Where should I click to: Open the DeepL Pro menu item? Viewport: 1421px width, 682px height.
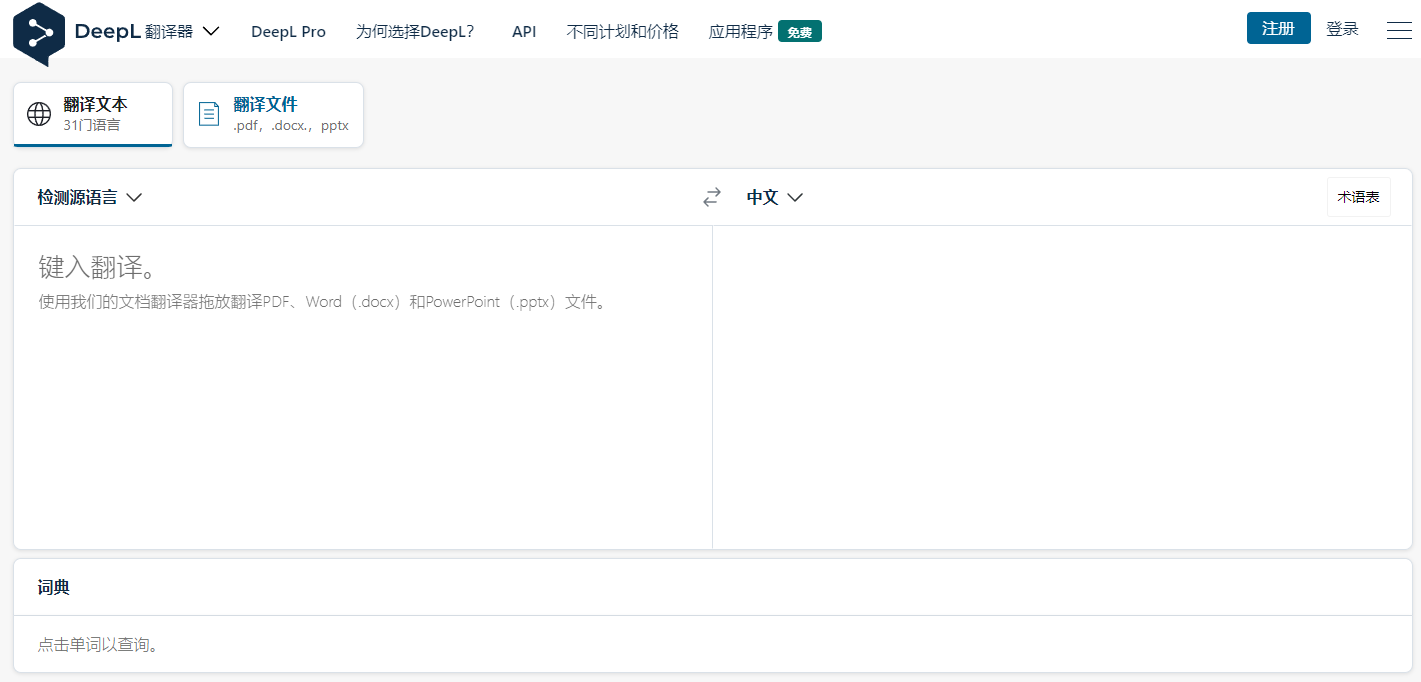[x=288, y=31]
